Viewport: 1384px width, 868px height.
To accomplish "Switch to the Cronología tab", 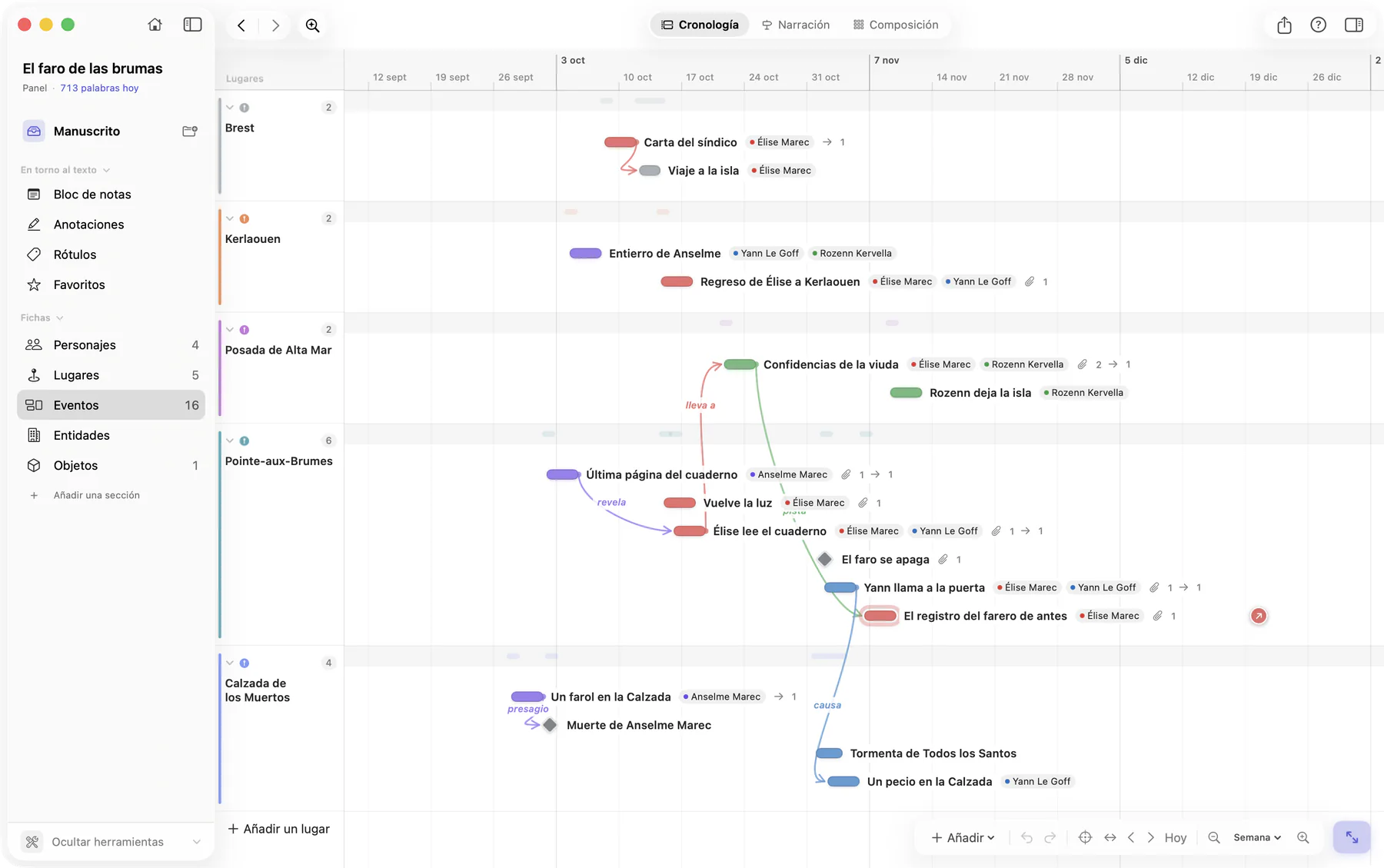I will click(700, 25).
